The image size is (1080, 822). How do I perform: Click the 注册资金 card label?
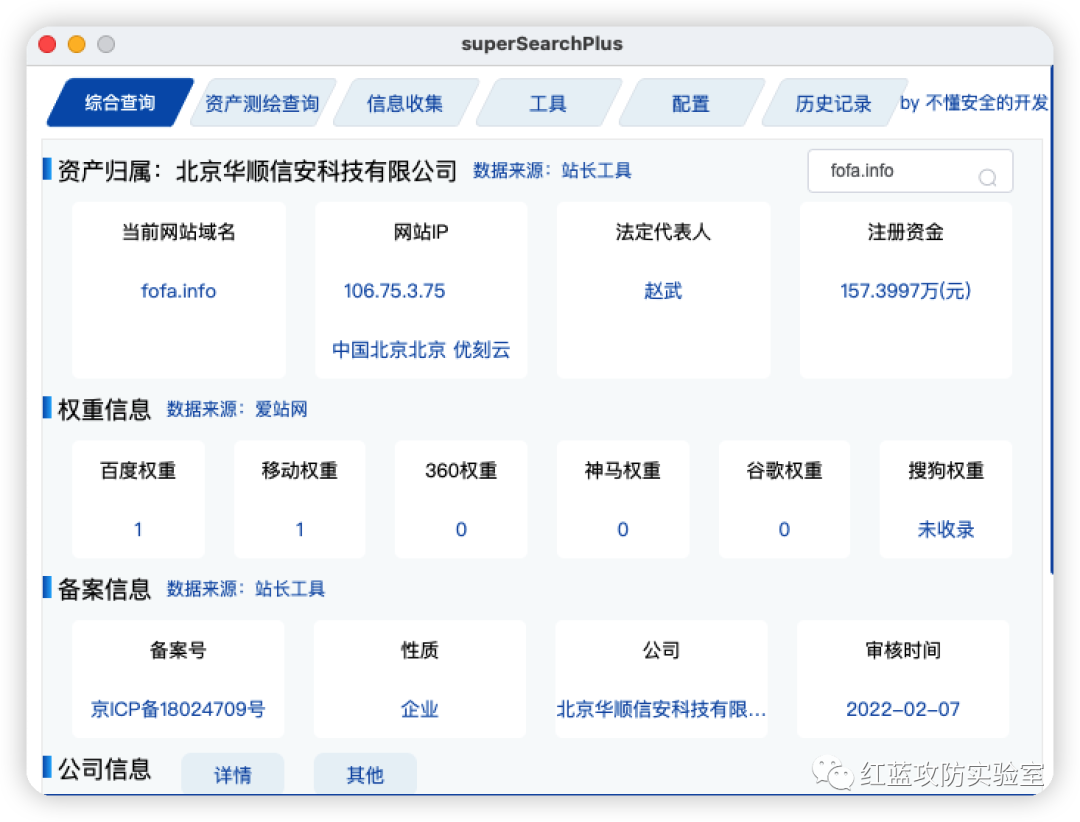coord(906,232)
